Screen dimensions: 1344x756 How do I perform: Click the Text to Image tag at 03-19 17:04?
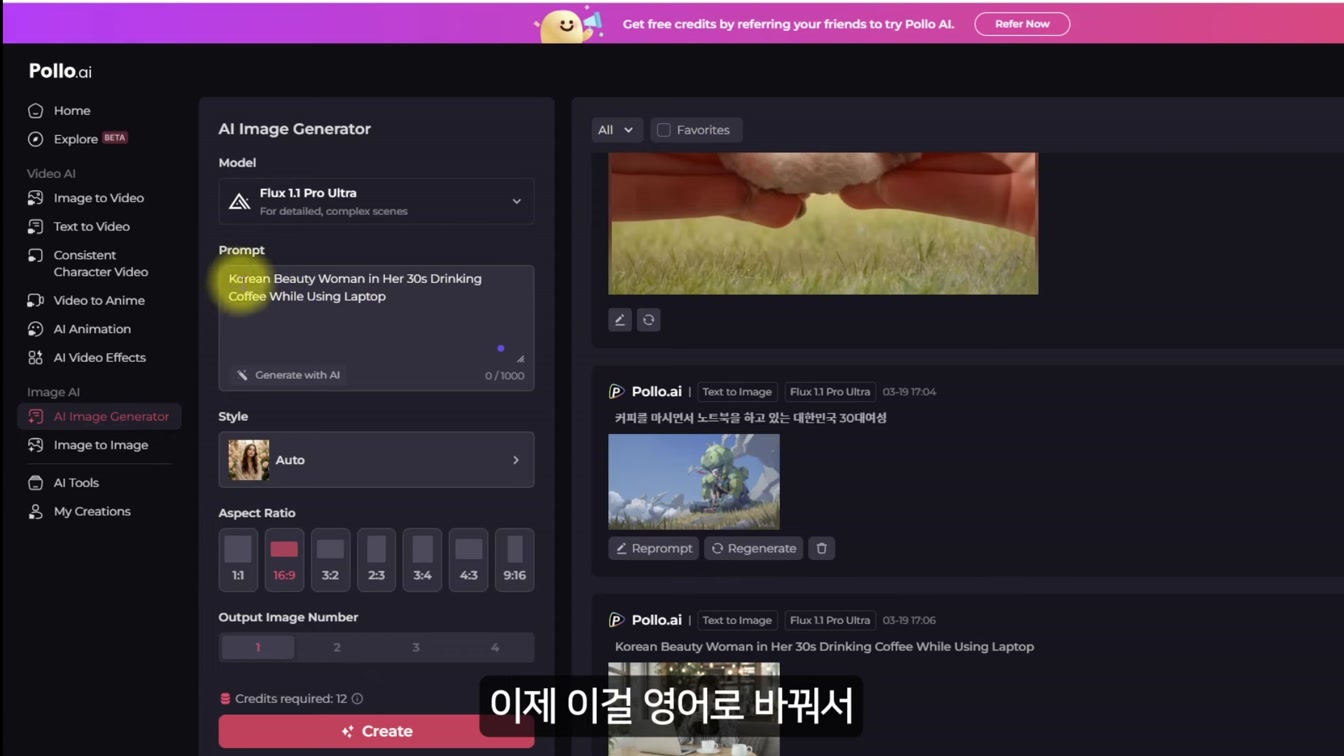pos(737,392)
